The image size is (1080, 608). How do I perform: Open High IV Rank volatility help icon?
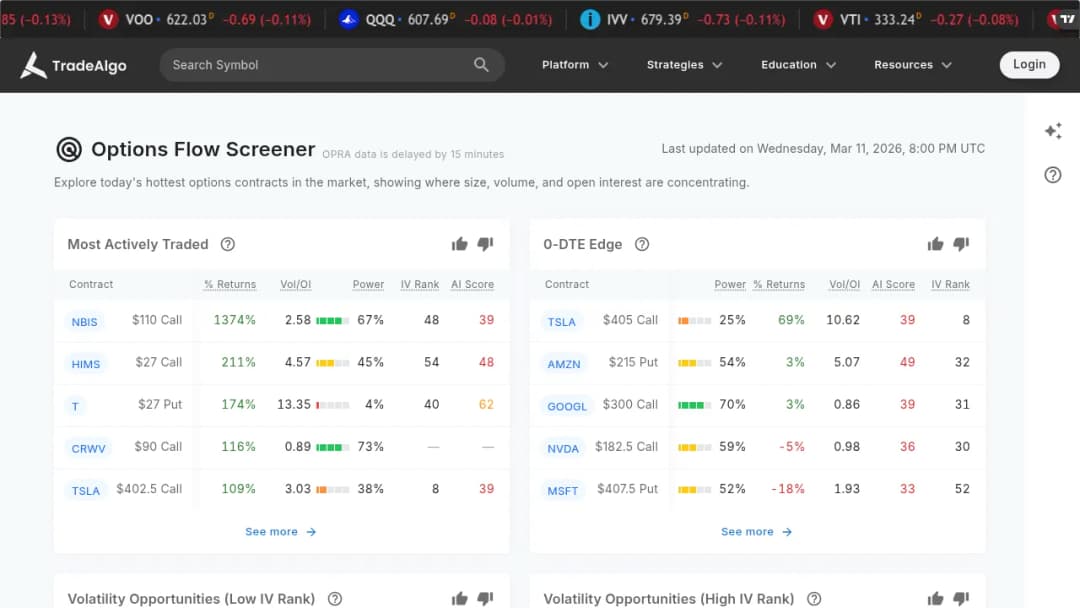pos(814,598)
